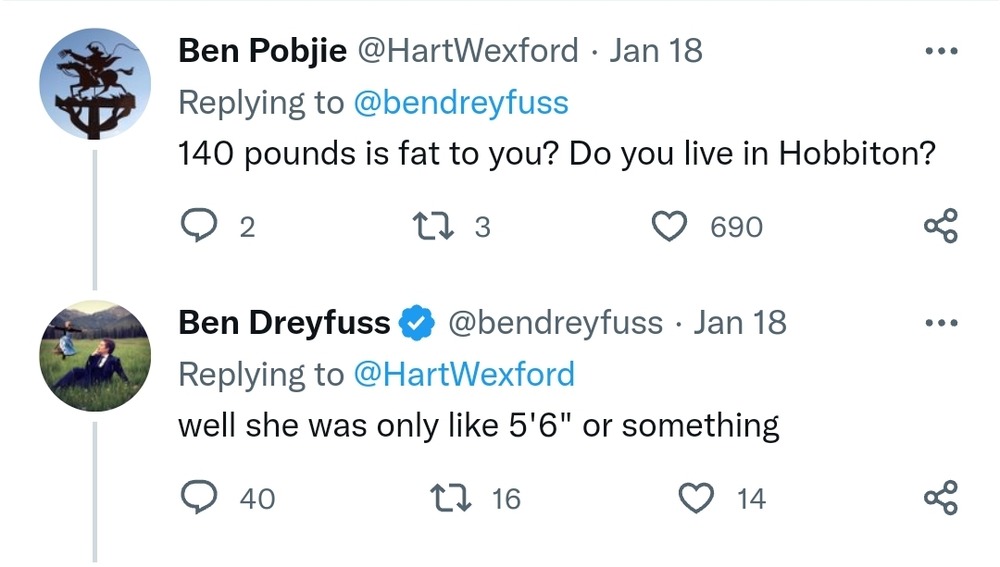Retweet Ben Pobjie's Hobbiton tweet
The width and height of the screenshot is (1000, 567).
click(x=441, y=227)
